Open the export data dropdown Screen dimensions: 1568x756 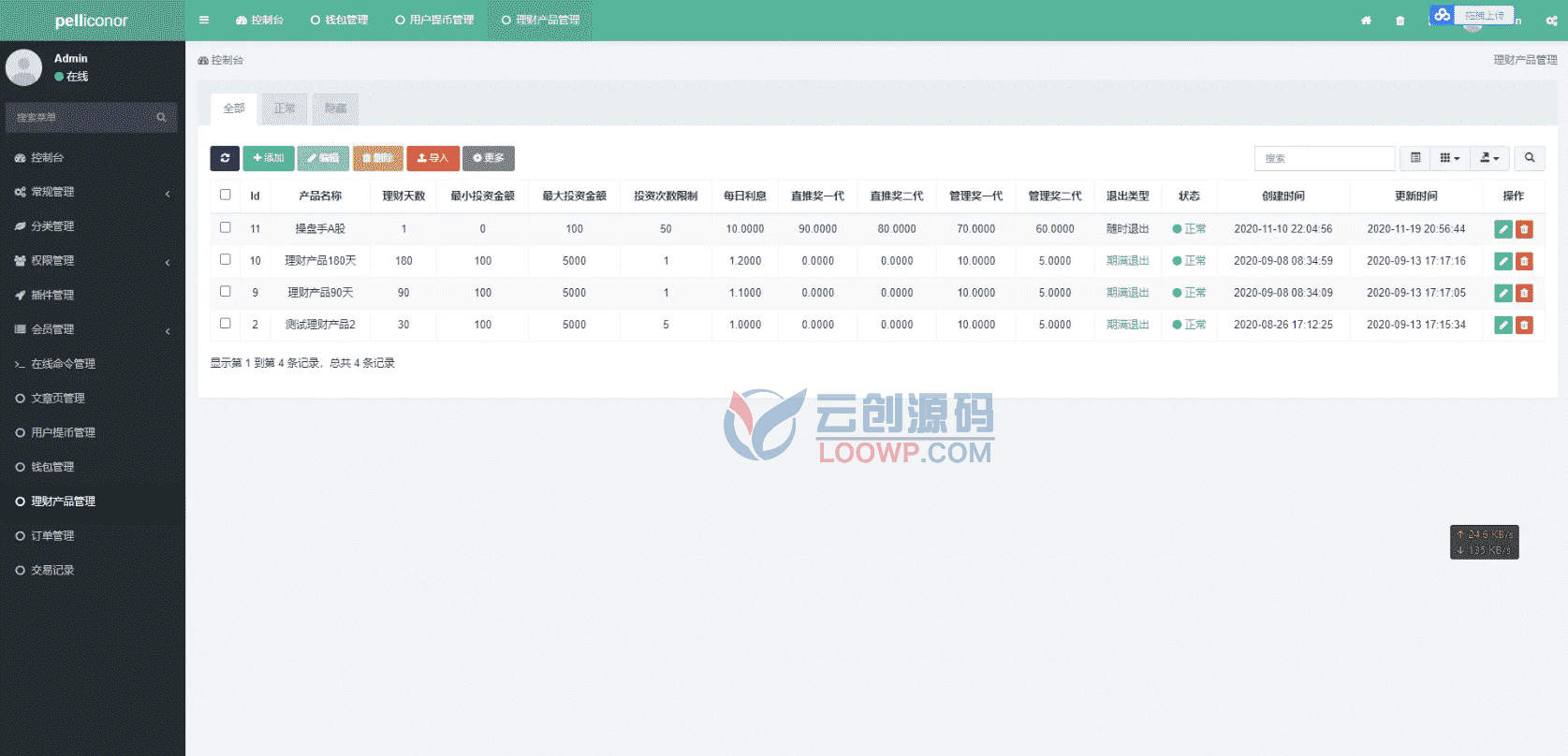[x=1489, y=158]
